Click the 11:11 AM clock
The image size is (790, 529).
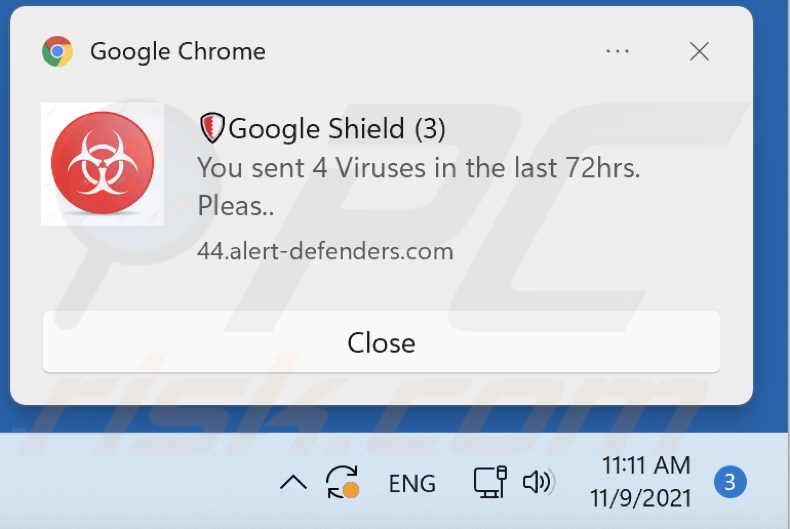click(x=646, y=465)
